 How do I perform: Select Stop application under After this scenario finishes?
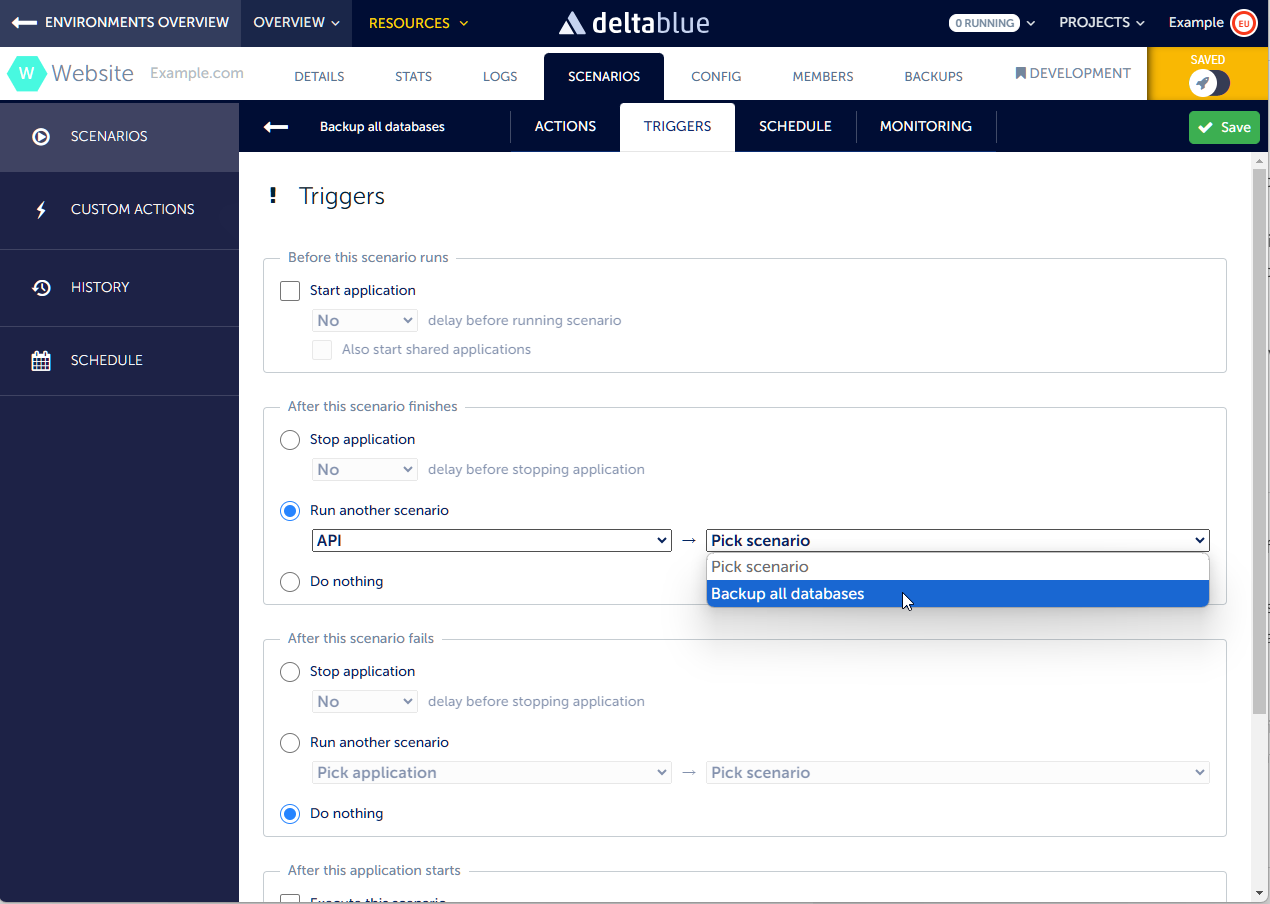tap(290, 440)
